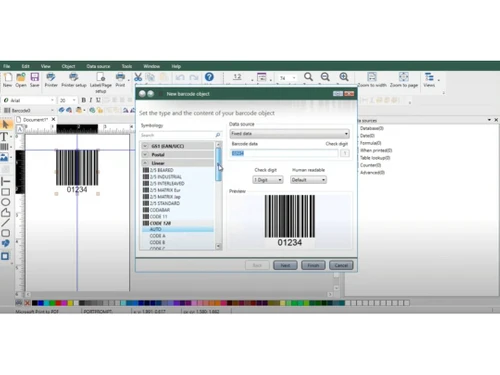Click the Barcode data input field

(x=284, y=153)
